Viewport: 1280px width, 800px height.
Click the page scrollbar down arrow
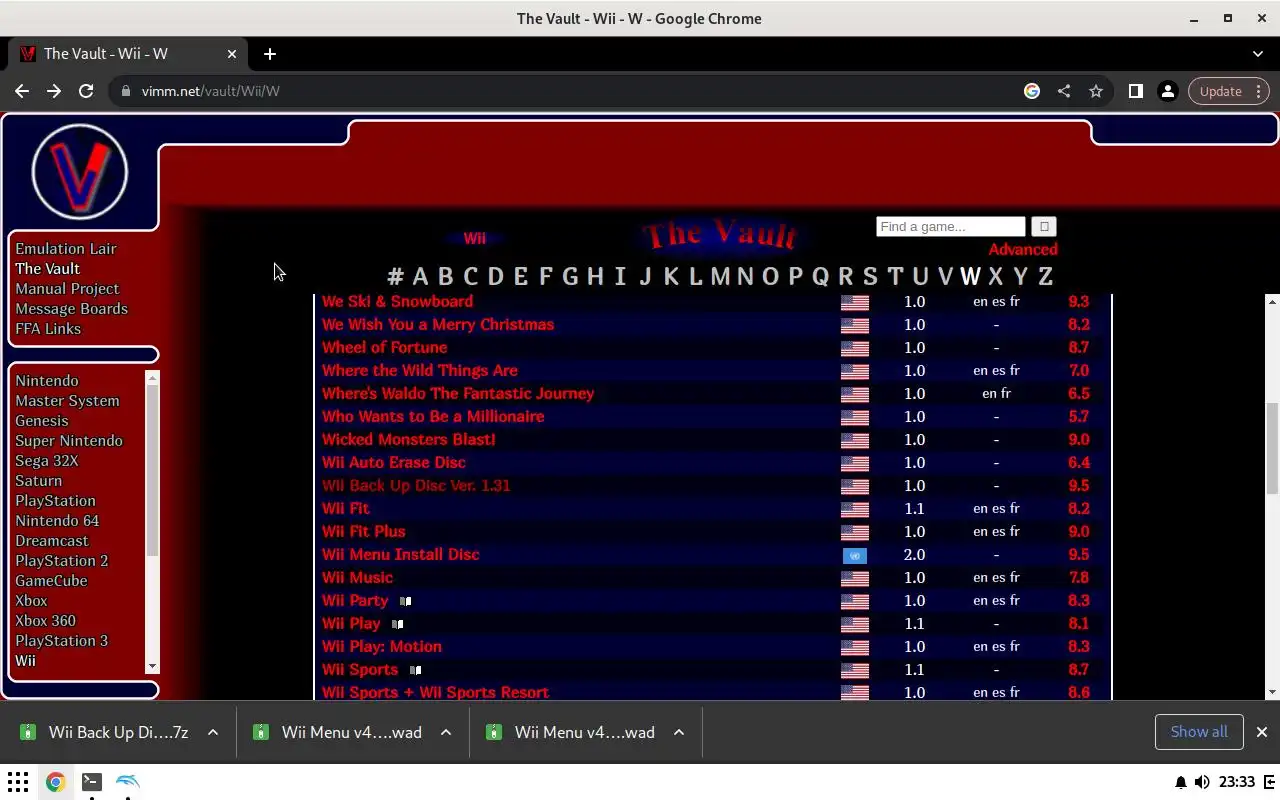(1272, 692)
